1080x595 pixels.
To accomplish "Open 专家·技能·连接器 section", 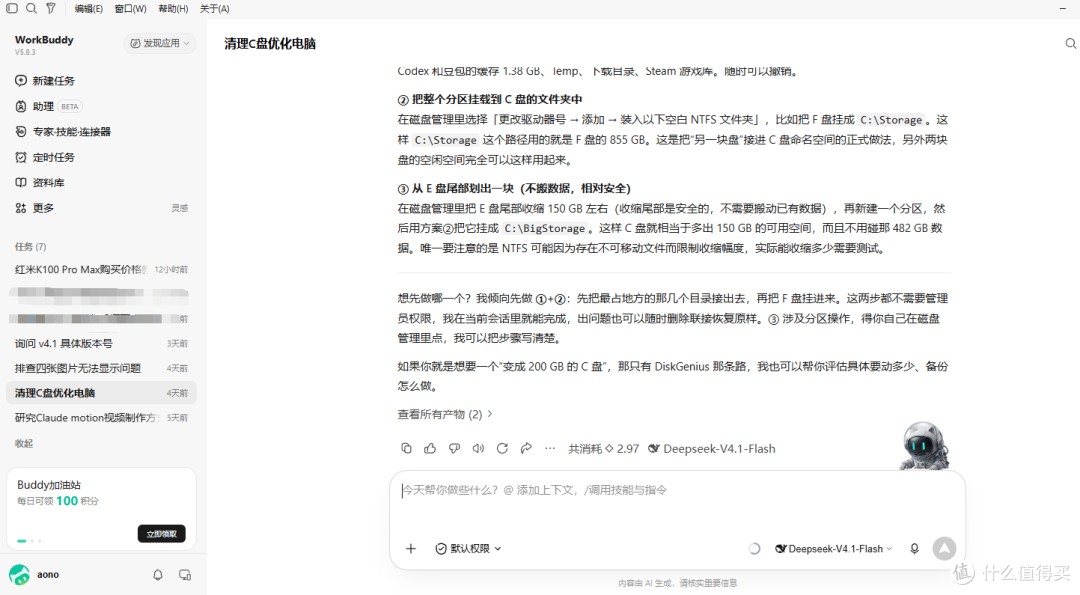I will click(63, 132).
